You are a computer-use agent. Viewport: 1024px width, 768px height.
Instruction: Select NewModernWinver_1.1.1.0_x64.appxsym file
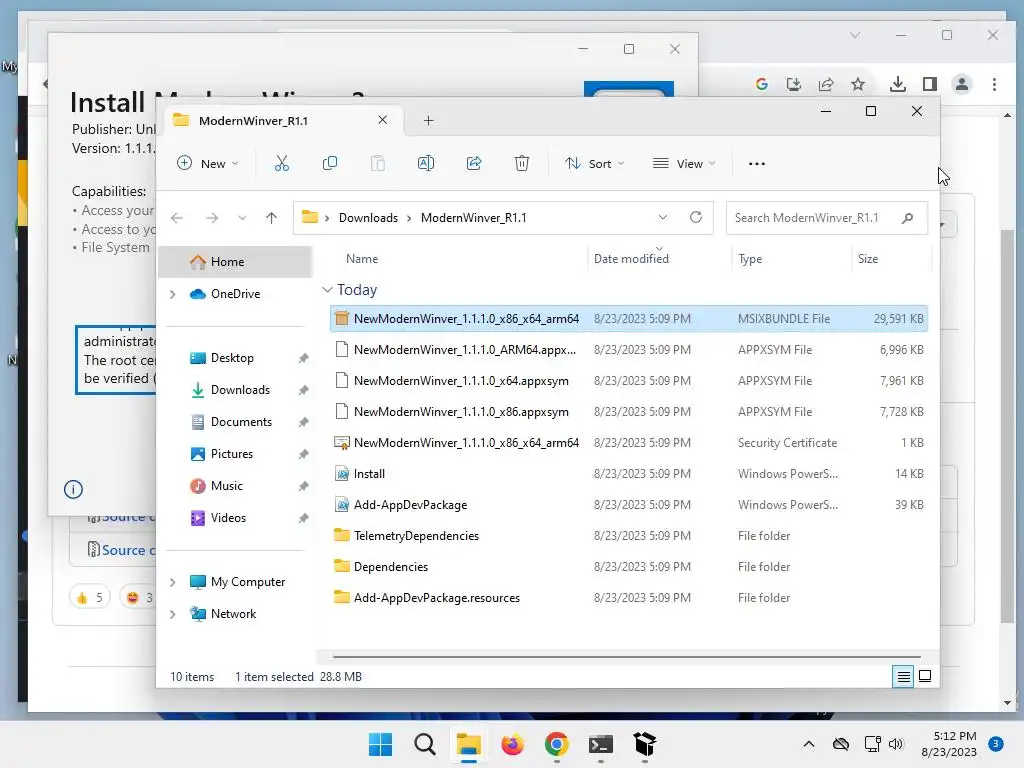628,381
